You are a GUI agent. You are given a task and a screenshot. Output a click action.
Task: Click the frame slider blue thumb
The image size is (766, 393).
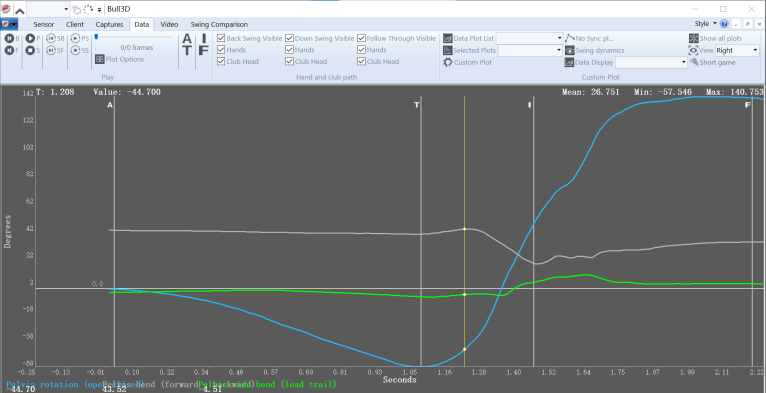(x=96, y=37)
